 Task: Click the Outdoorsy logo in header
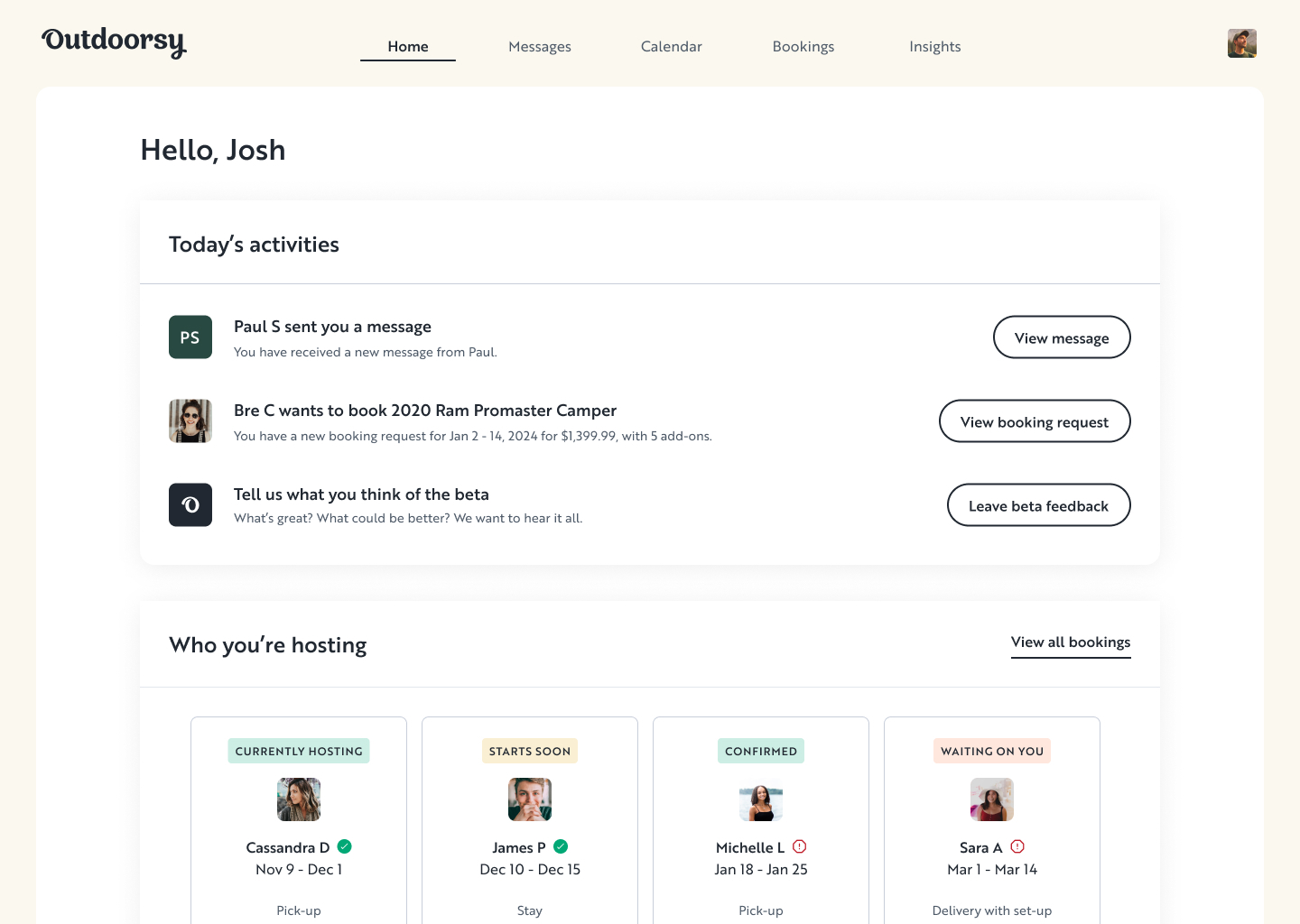(114, 42)
